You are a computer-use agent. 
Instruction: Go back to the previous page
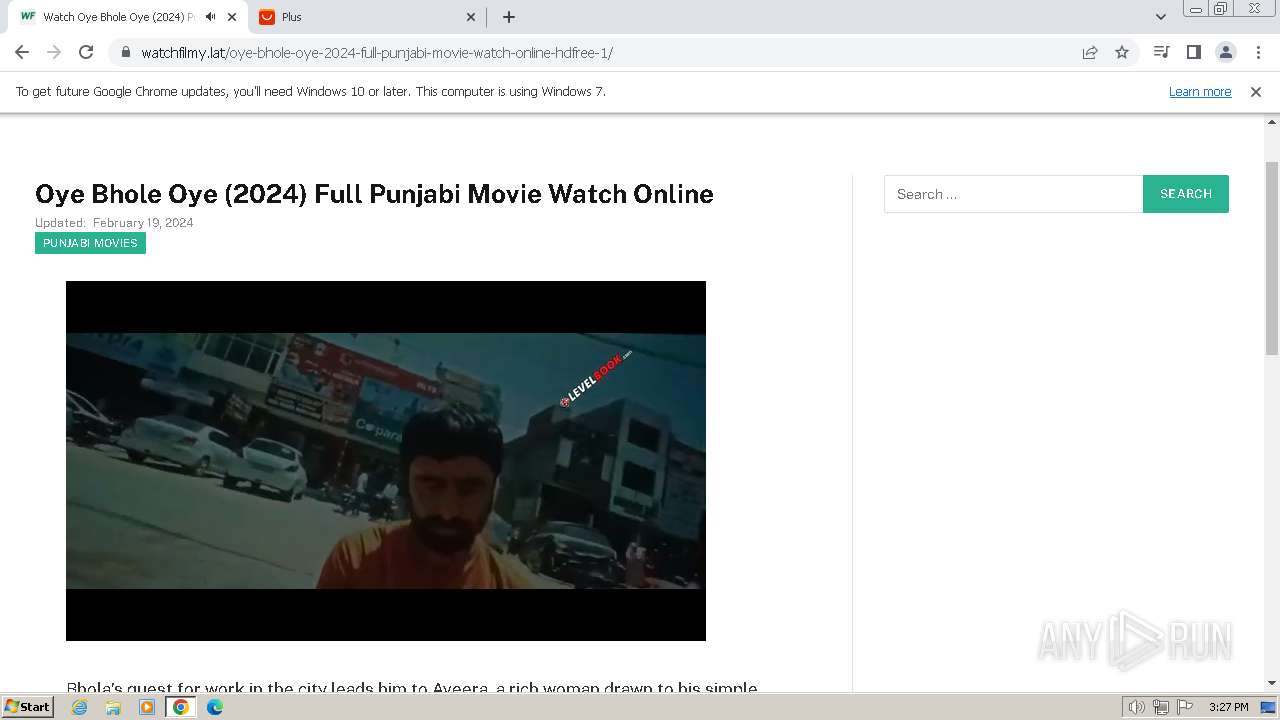22,52
